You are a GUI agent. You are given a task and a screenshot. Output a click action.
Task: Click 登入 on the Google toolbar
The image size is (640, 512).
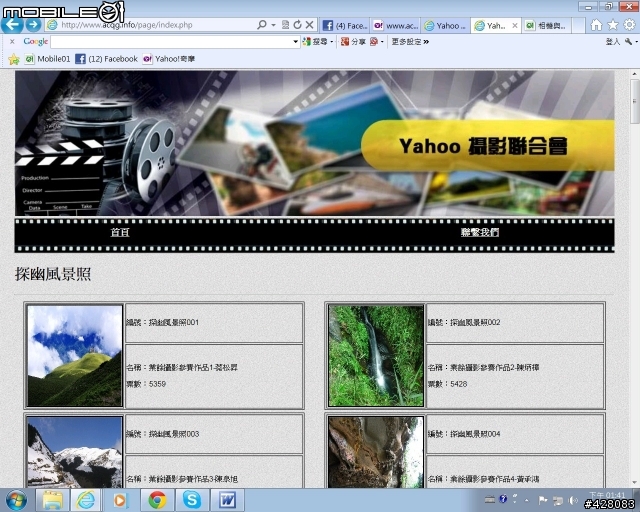click(612, 42)
